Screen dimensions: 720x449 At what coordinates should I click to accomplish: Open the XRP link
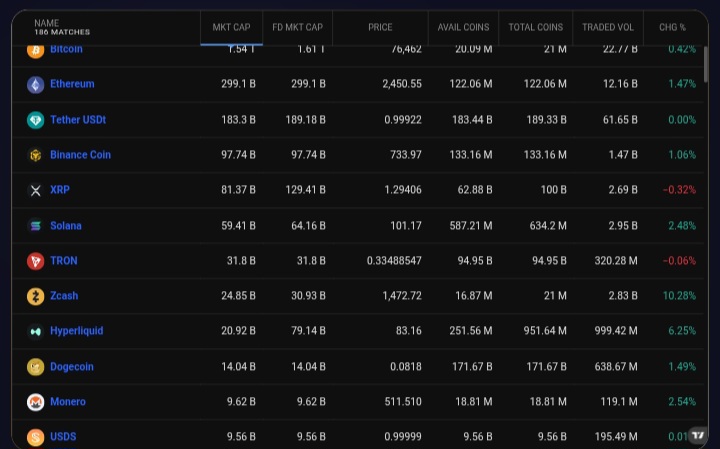point(60,190)
